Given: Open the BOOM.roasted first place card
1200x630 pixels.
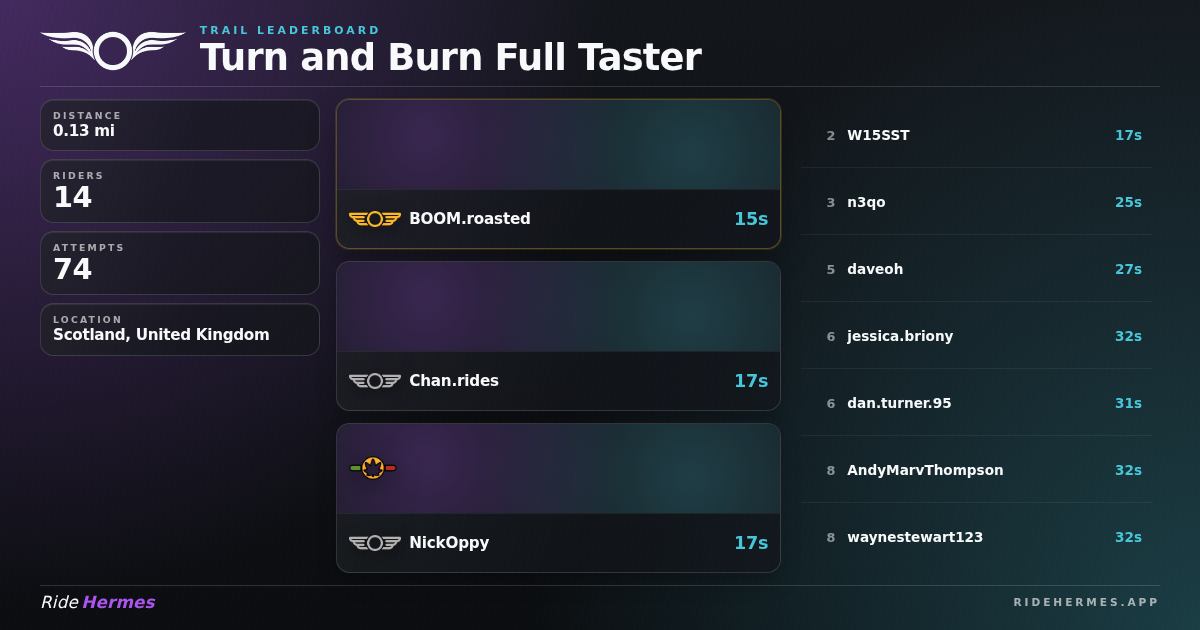Looking at the screenshot, I should click(558, 174).
